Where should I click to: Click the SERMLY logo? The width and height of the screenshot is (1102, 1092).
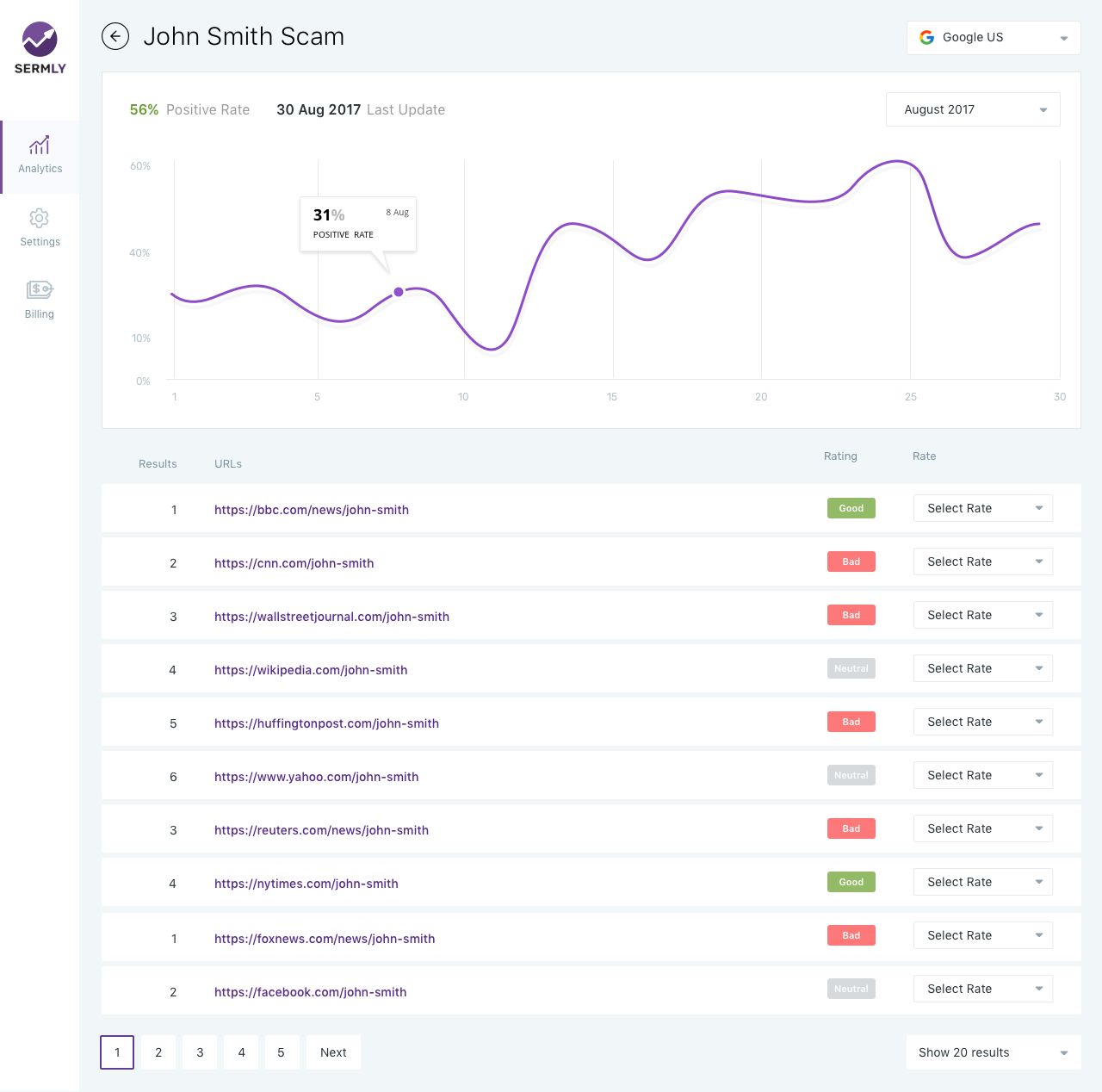point(40,48)
